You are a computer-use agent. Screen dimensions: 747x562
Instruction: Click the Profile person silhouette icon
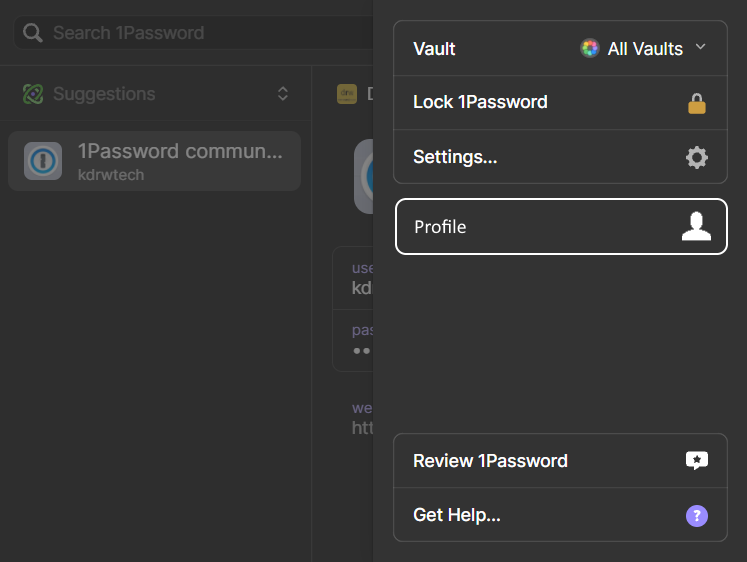click(696, 227)
